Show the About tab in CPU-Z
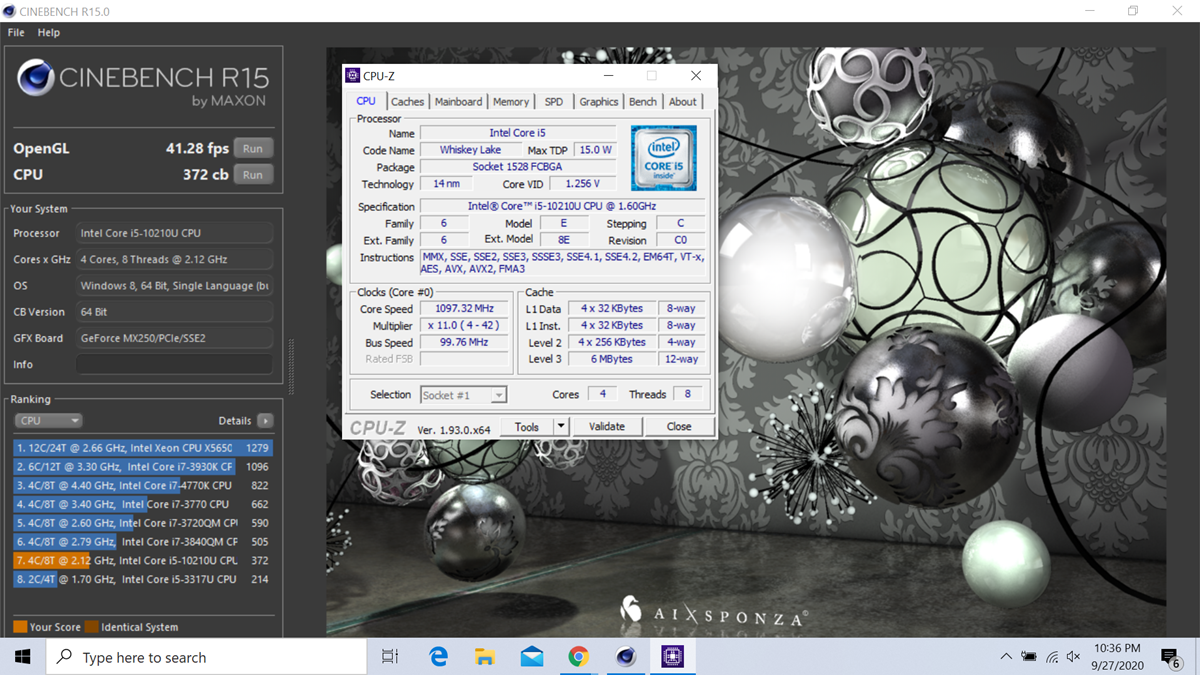The width and height of the screenshot is (1200, 675). [683, 102]
